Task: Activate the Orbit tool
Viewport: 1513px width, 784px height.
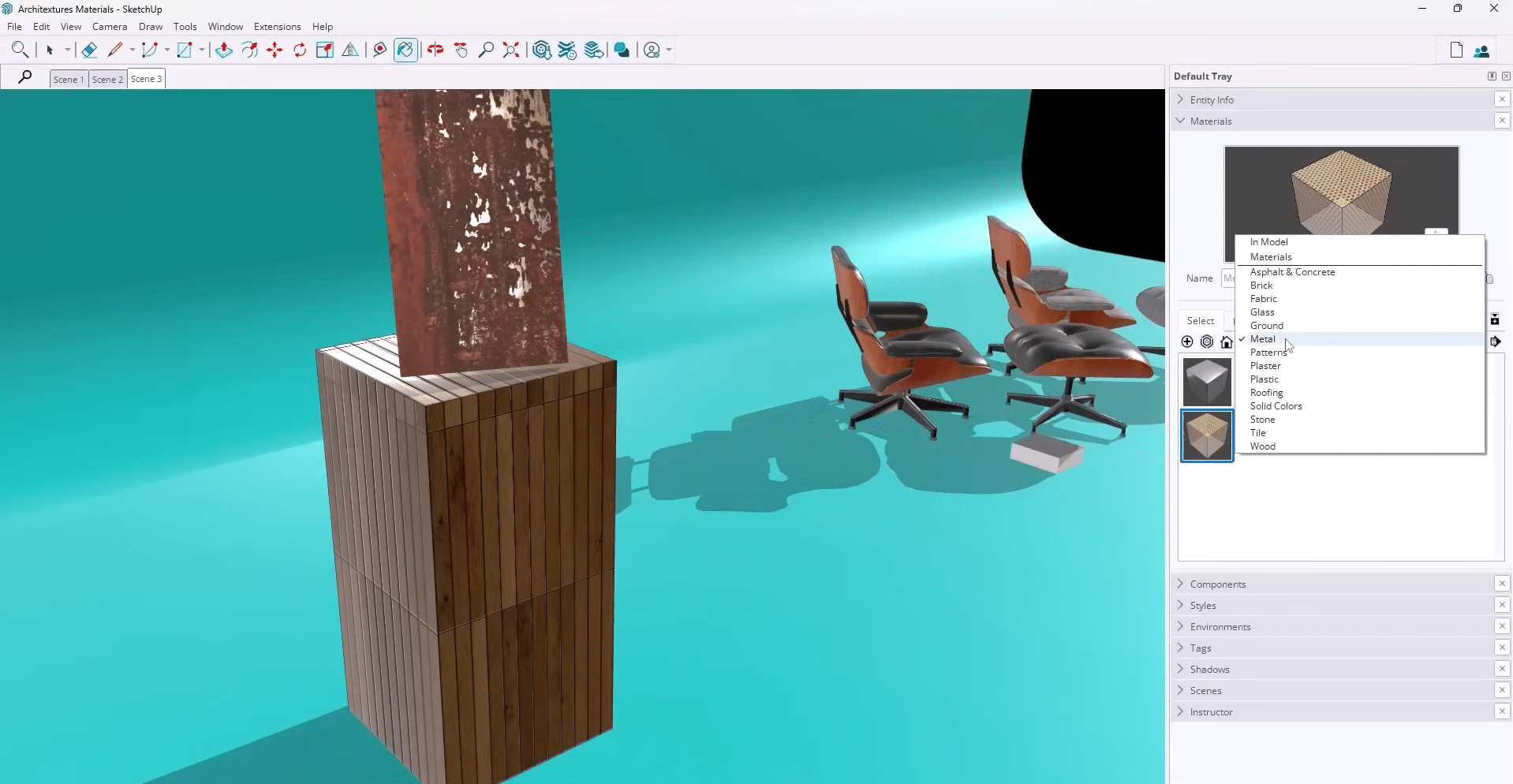Action: [x=435, y=50]
